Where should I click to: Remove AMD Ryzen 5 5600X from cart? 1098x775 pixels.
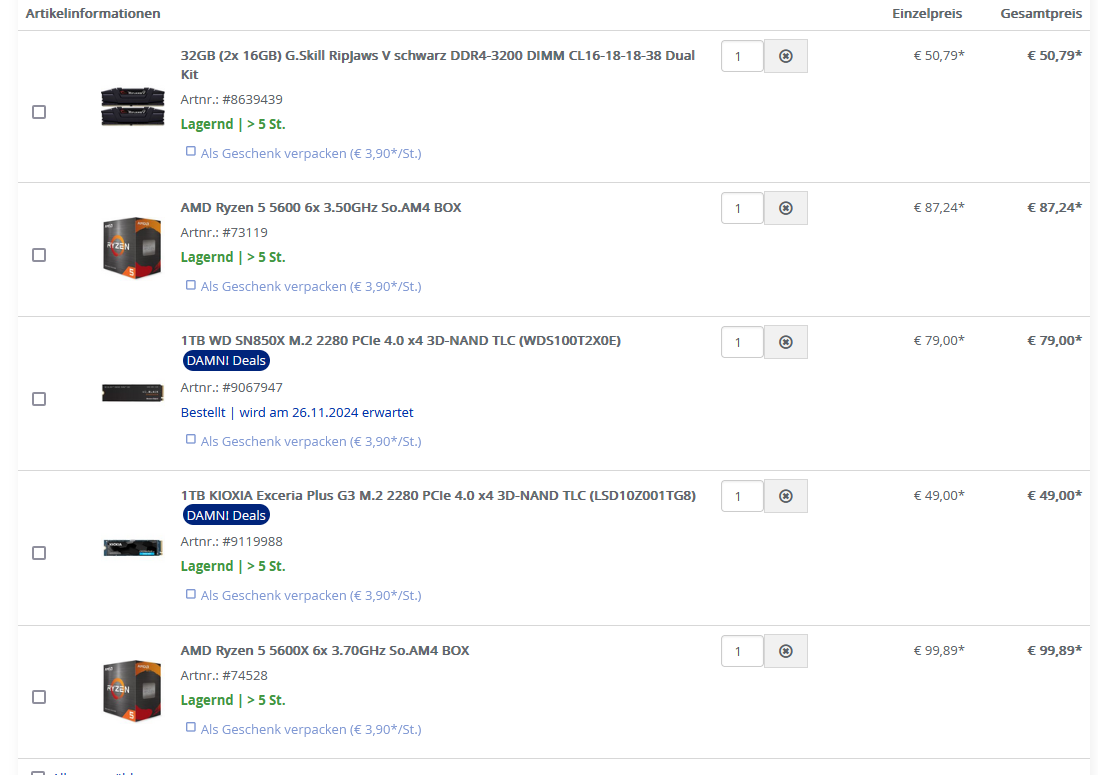[785, 651]
